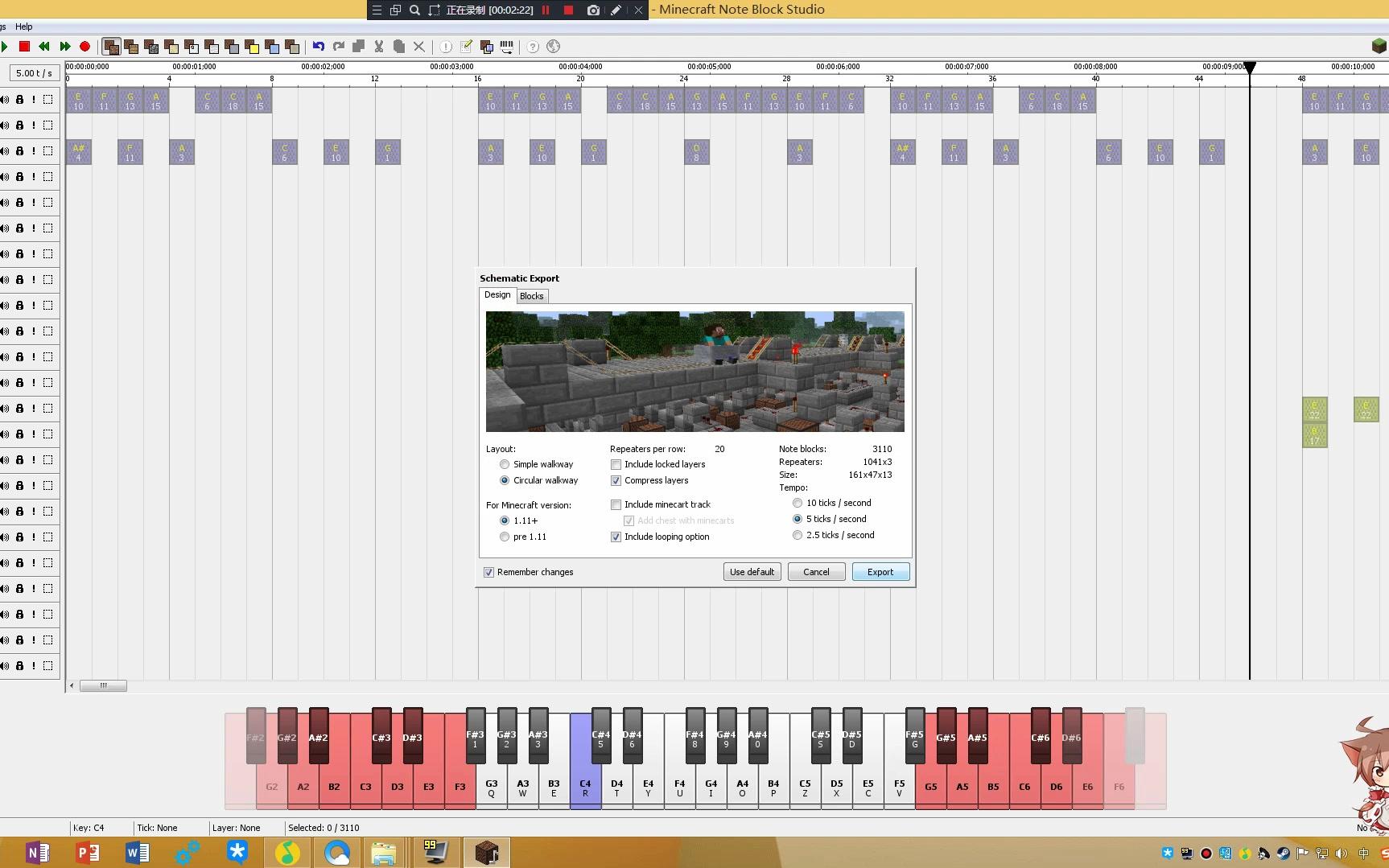Toggle key recording with the red circle

(x=84, y=47)
